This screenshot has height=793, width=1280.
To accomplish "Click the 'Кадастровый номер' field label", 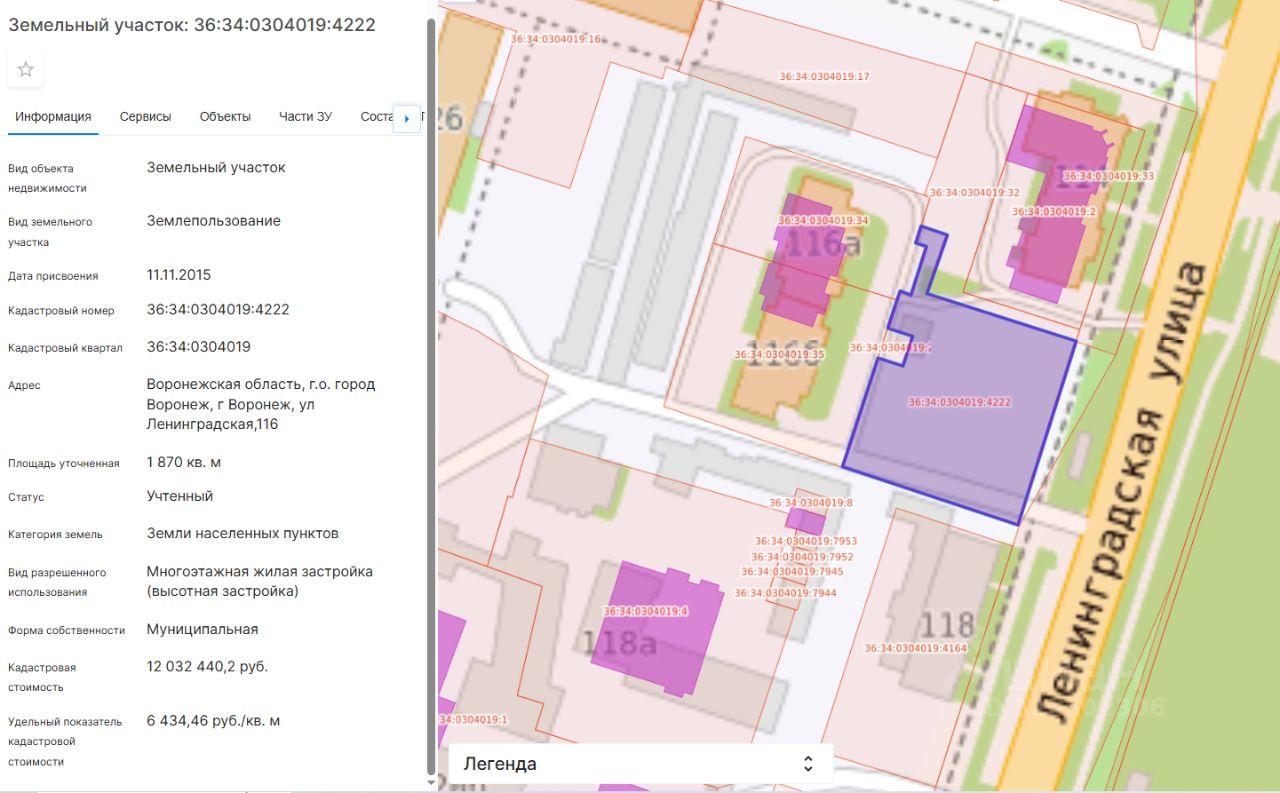I will (x=61, y=311).
